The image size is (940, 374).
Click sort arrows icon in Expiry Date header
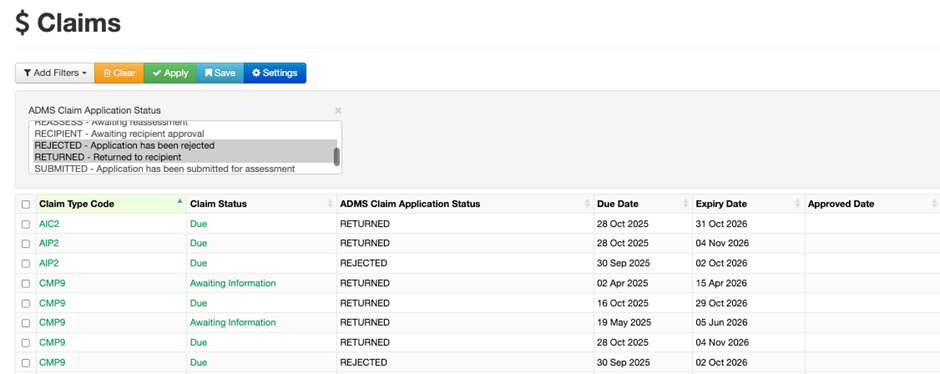coord(797,204)
